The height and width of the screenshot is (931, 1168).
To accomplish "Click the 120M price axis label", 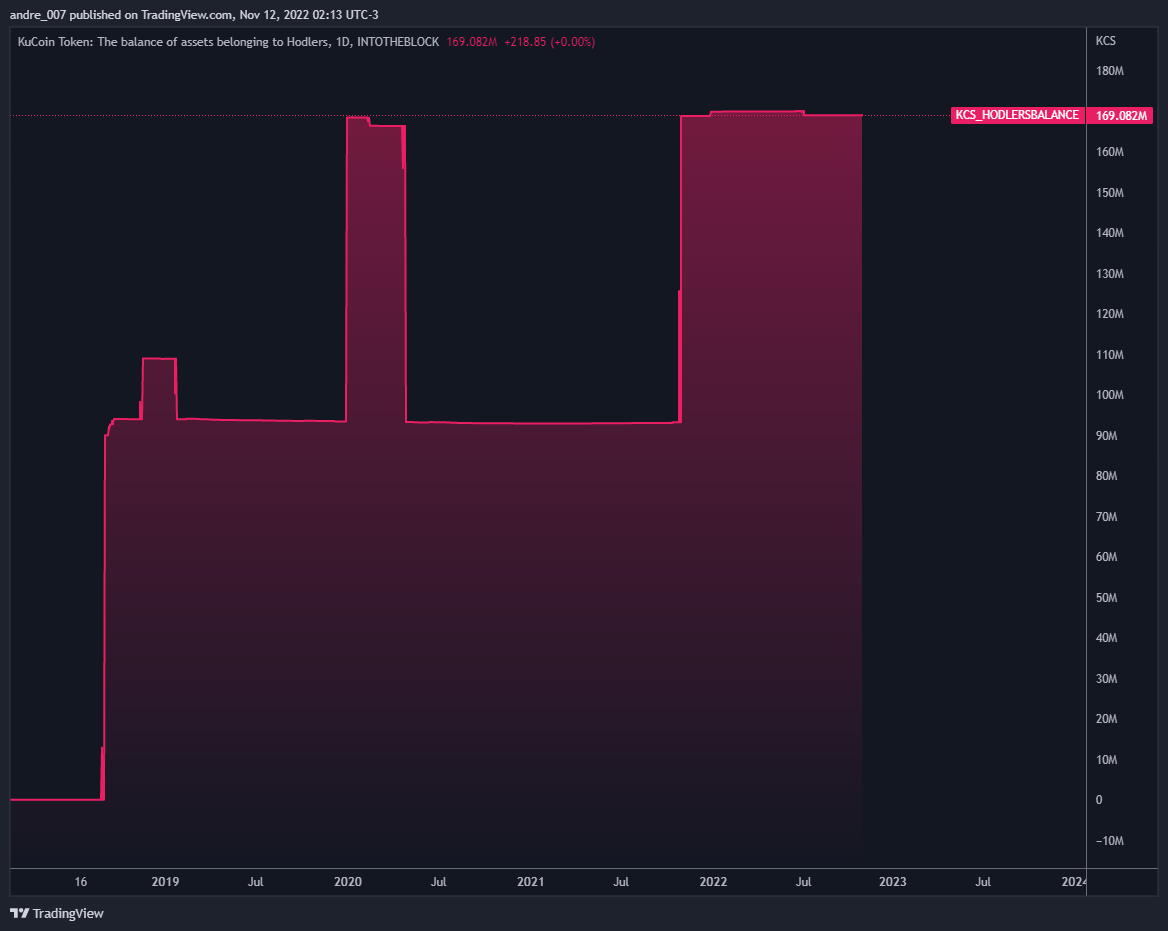I will pos(1109,314).
